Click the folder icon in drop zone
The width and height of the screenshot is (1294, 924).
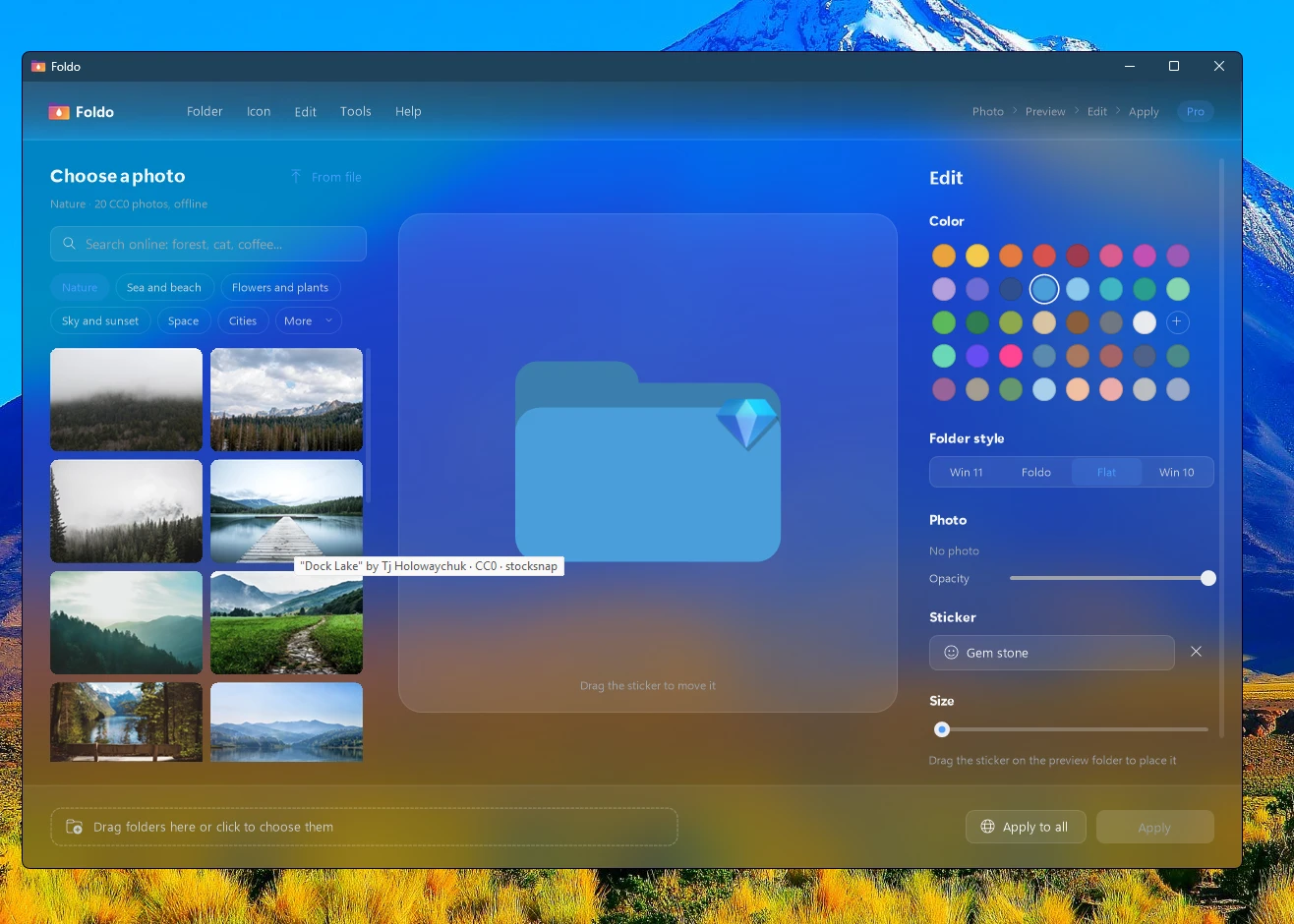click(74, 827)
